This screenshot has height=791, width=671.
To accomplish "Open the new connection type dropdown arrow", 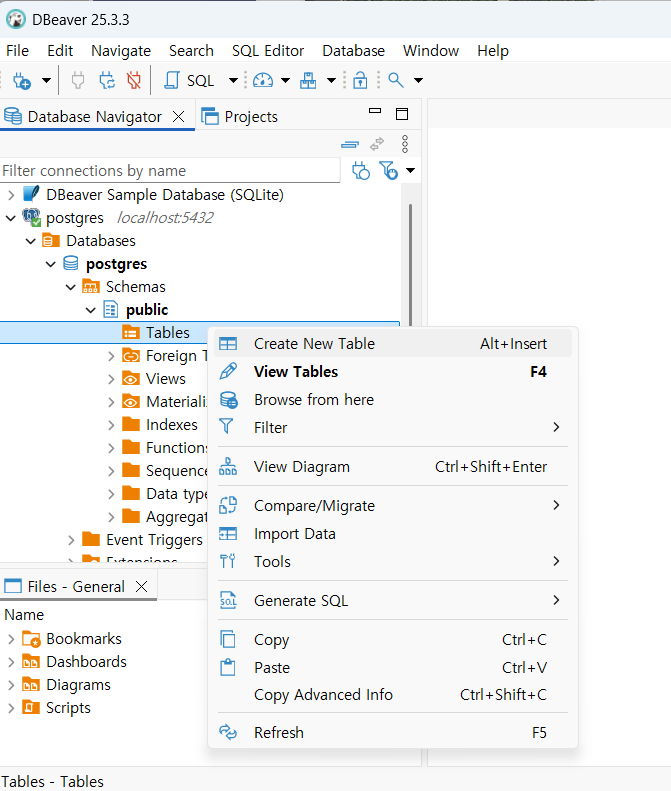I will (x=46, y=80).
